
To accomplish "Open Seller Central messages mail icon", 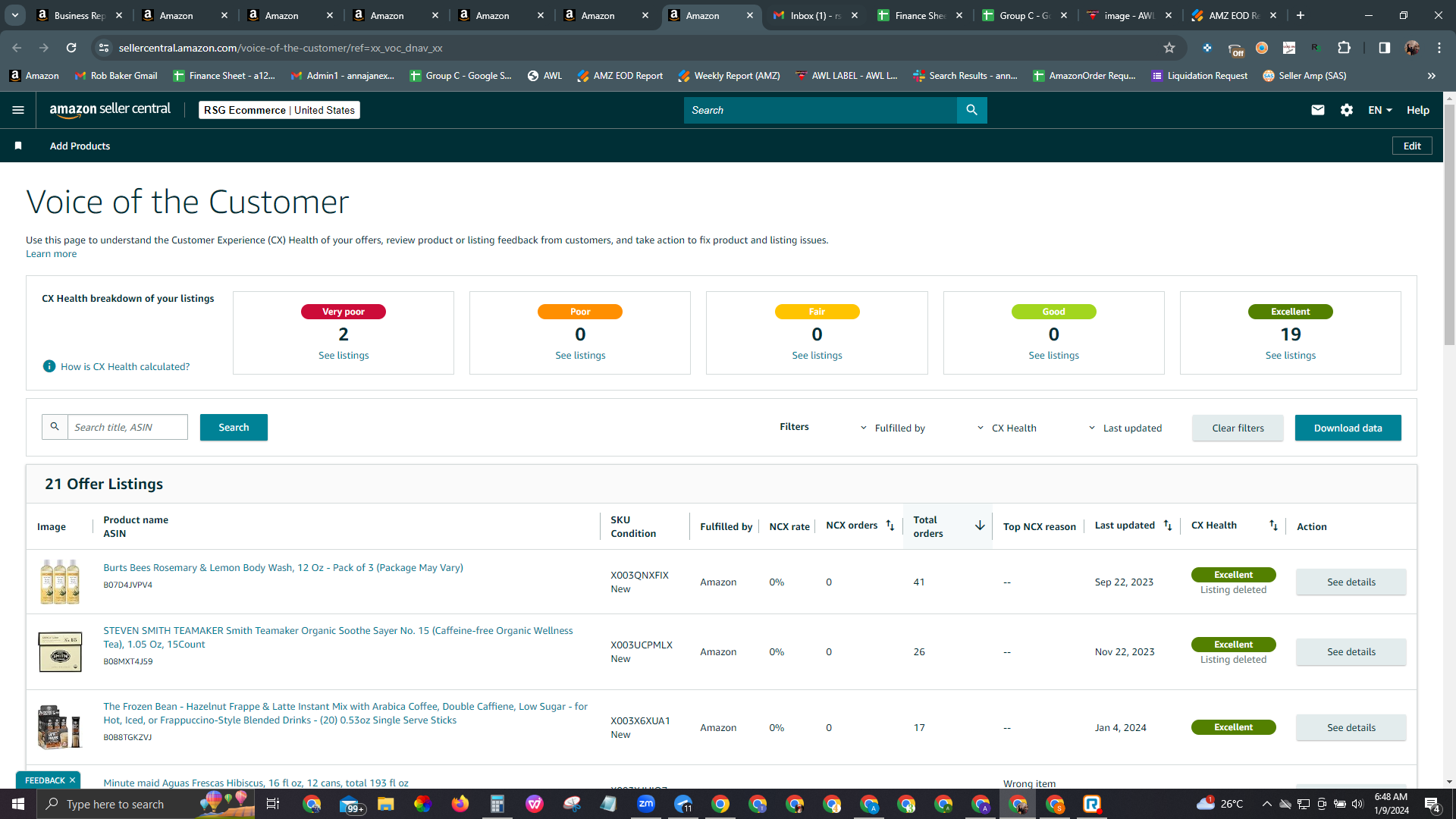I will coord(1318,110).
